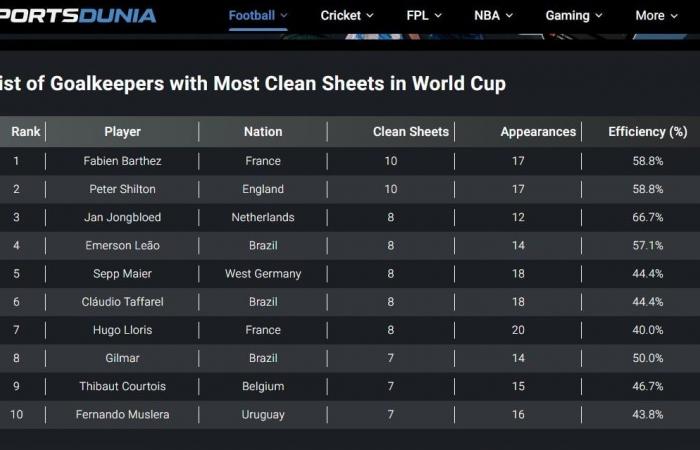The width and height of the screenshot is (700, 450).
Task: Open the Gaming navigation menu
Action: [x=574, y=15]
